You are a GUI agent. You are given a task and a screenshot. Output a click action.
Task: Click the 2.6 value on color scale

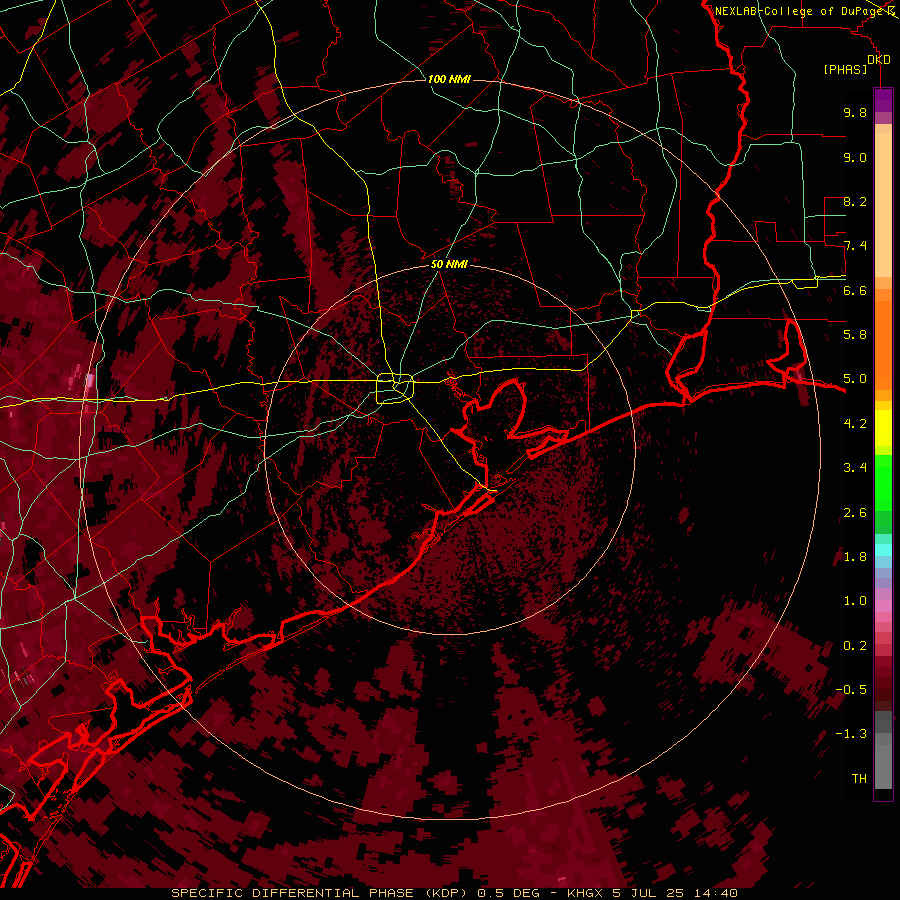(x=855, y=513)
